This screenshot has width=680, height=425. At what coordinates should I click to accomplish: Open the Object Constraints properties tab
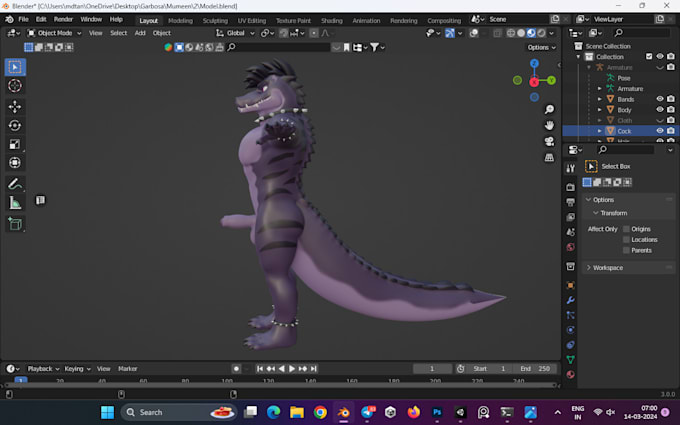pos(570,345)
